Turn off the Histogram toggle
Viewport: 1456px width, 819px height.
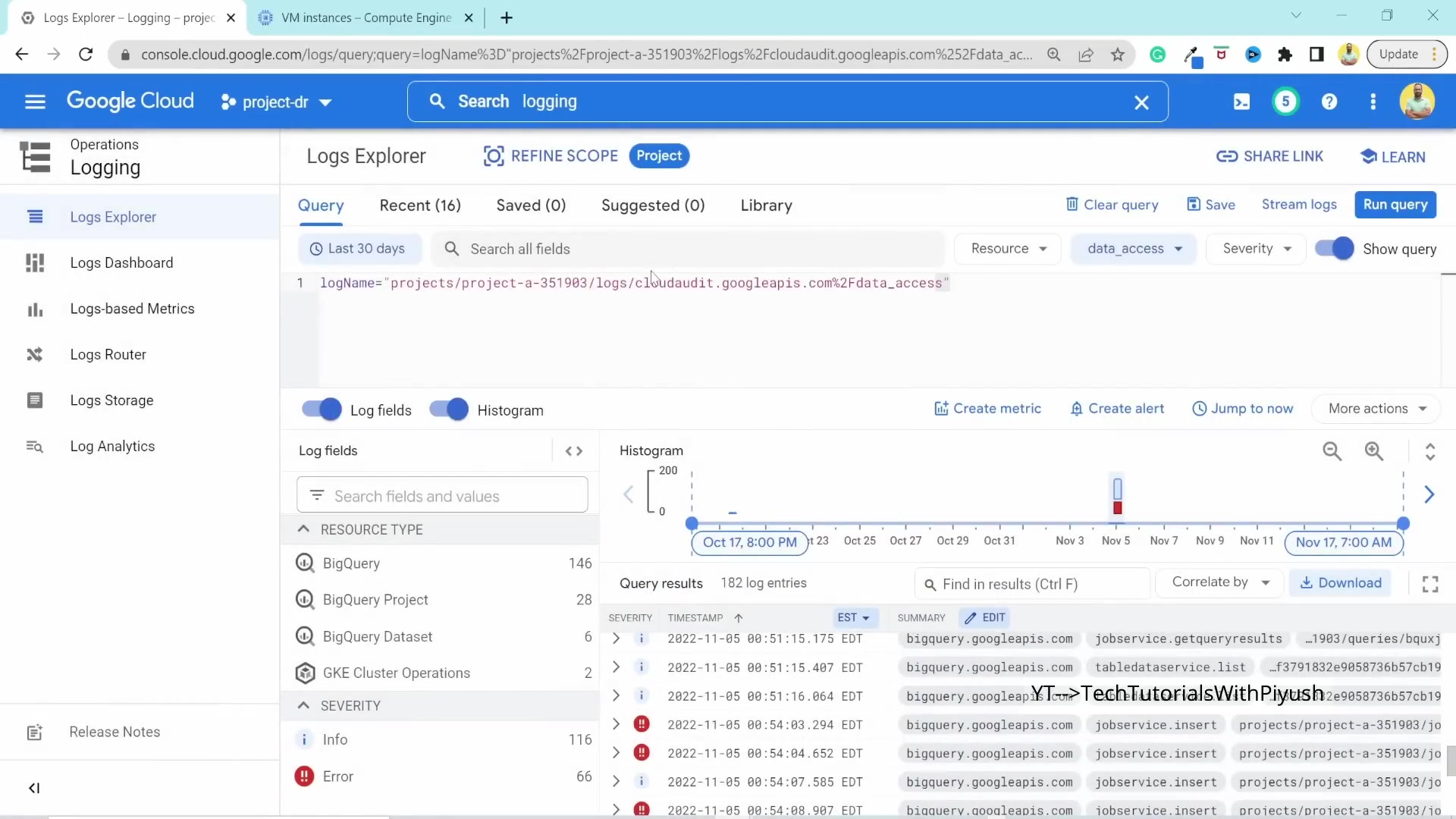[449, 409]
